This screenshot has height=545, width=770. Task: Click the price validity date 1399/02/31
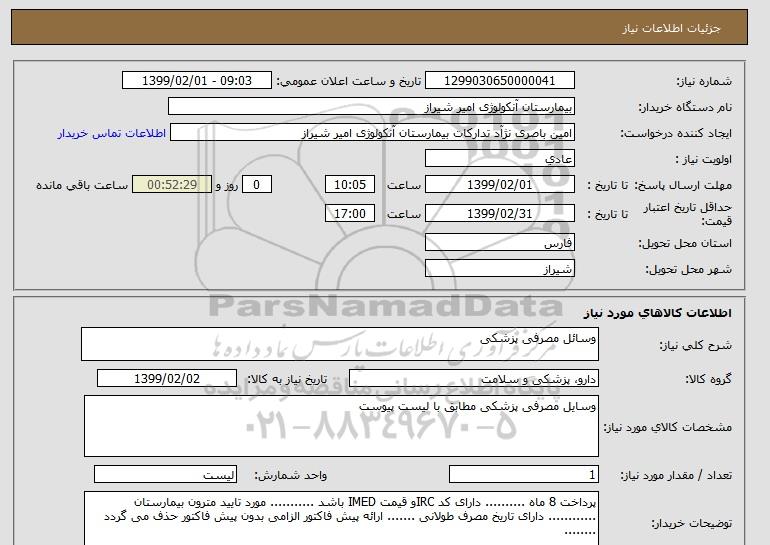[x=499, y=214]
